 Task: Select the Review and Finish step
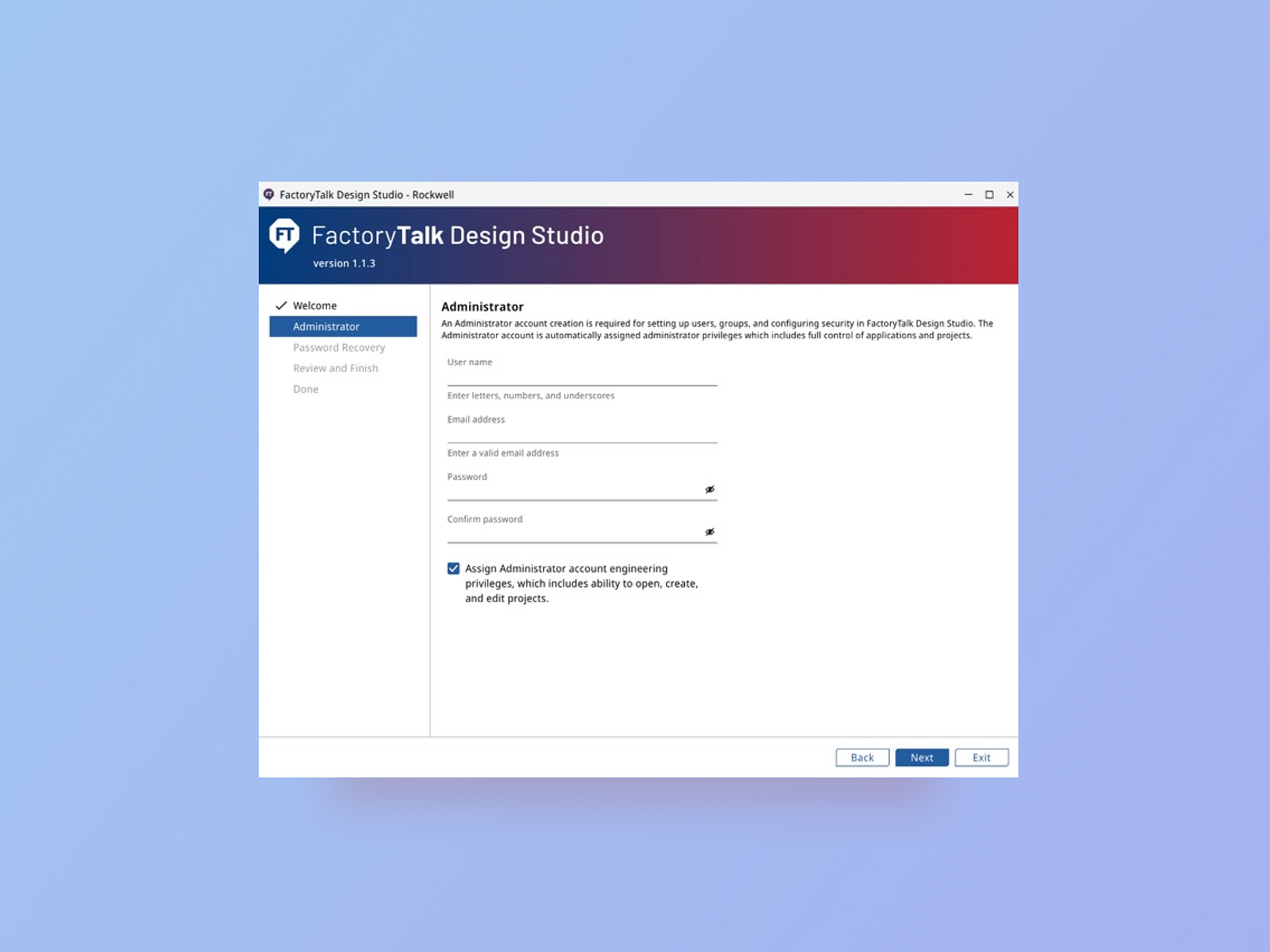(x=336, y=367)
